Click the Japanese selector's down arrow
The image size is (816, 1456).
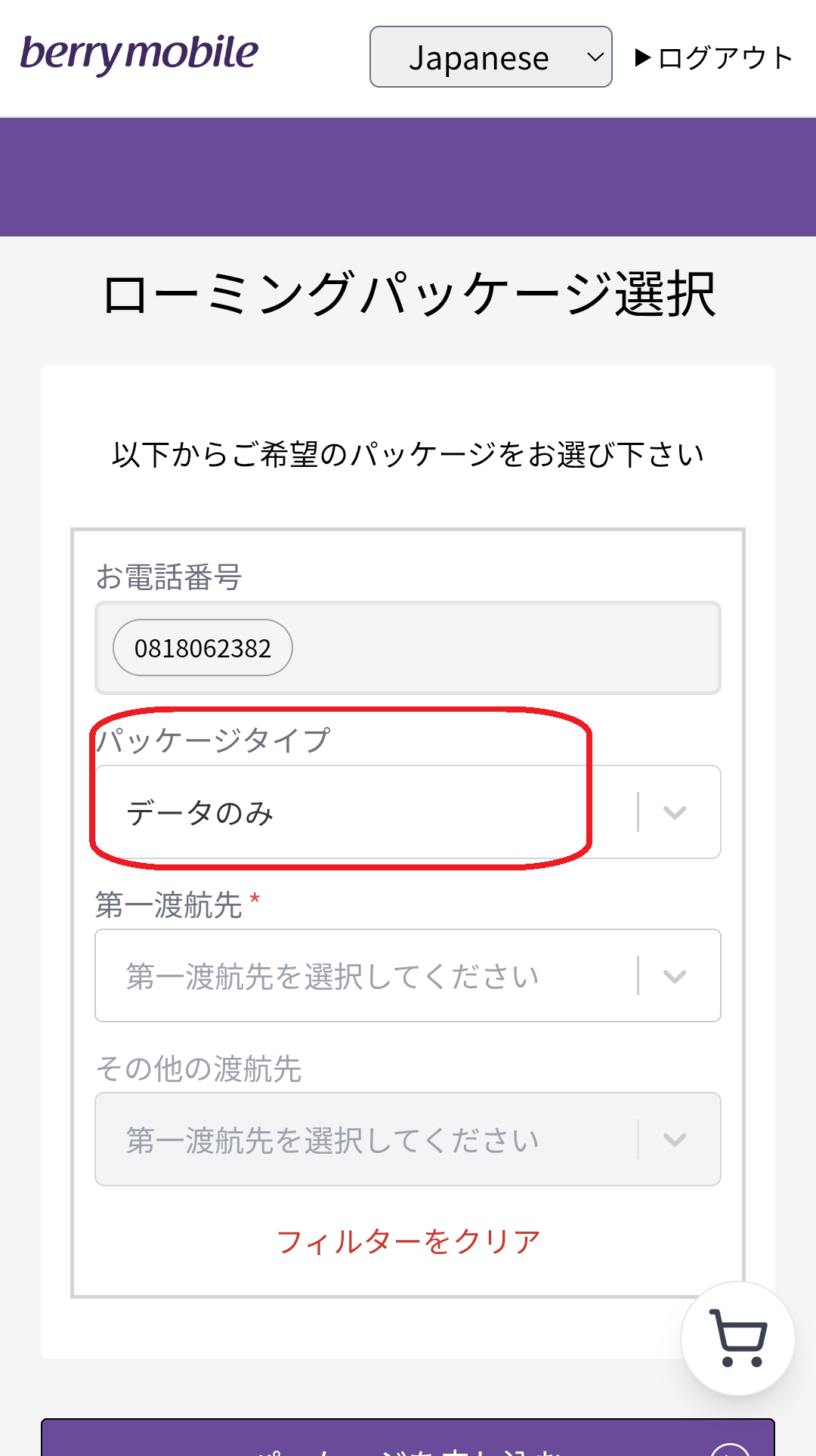(x=595, y=57)
